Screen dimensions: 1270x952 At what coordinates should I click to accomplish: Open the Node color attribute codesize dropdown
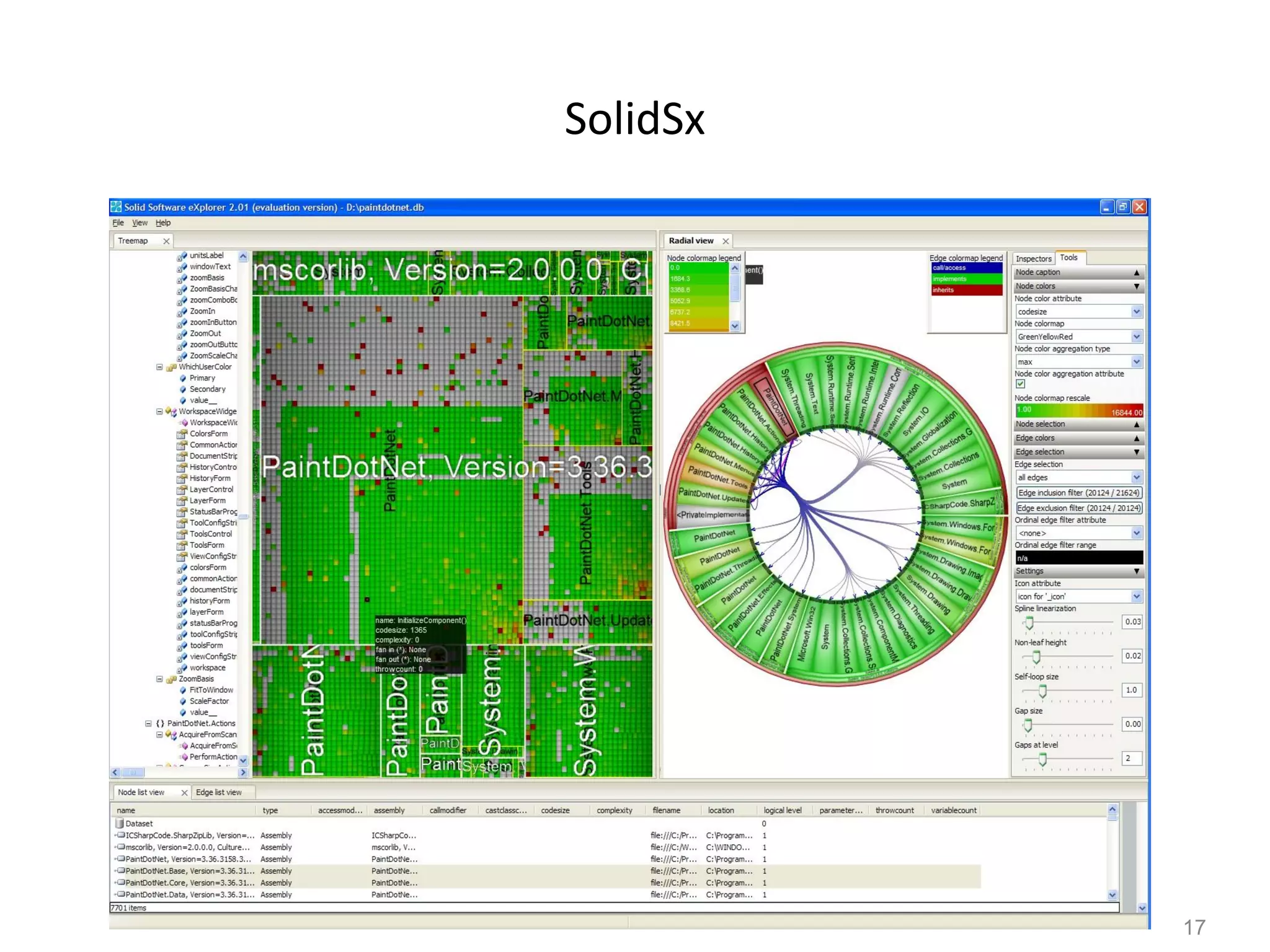pos(1137,312)
